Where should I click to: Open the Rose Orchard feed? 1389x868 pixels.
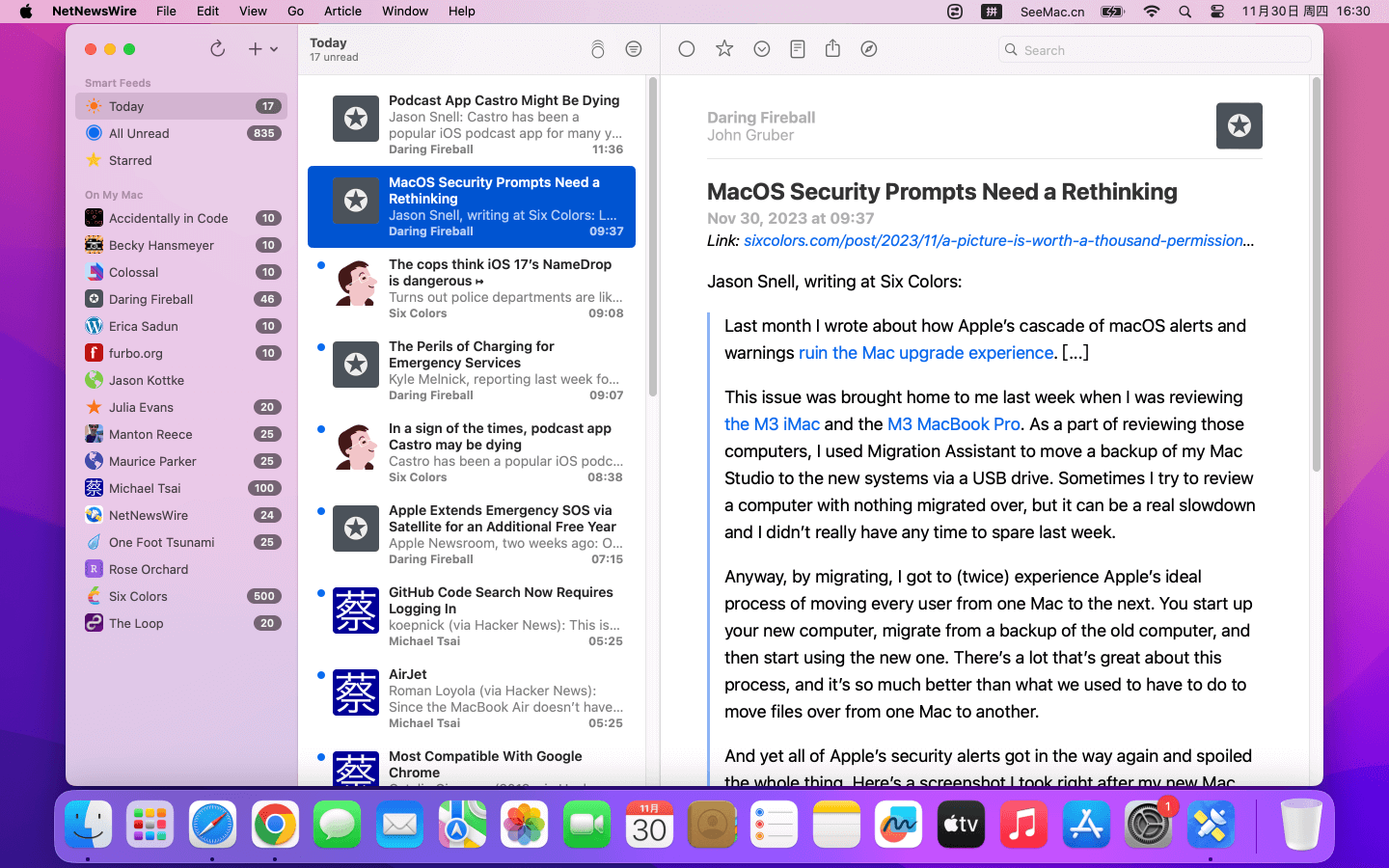click(x=181, y=569)
